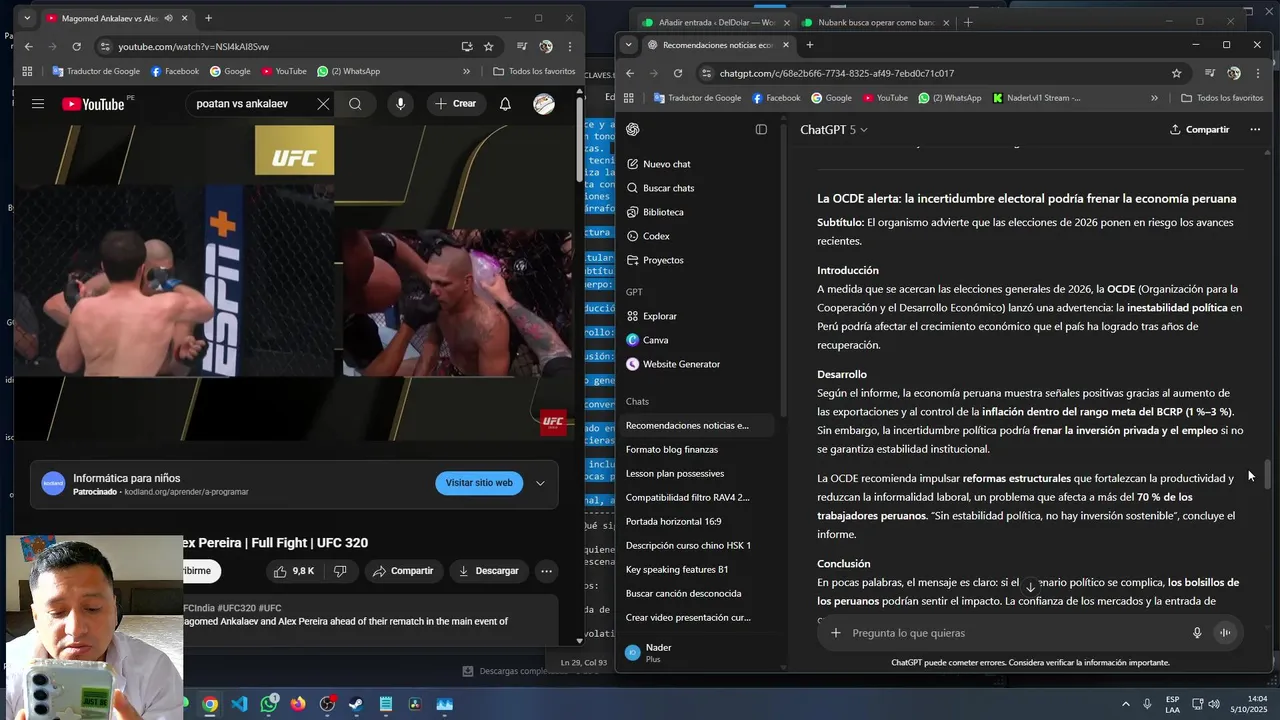The width and height of the screenshot is (1280, 720).
Task: Open ChatGPT conversation options ellipsis
Action: [x=1255, y=129]
